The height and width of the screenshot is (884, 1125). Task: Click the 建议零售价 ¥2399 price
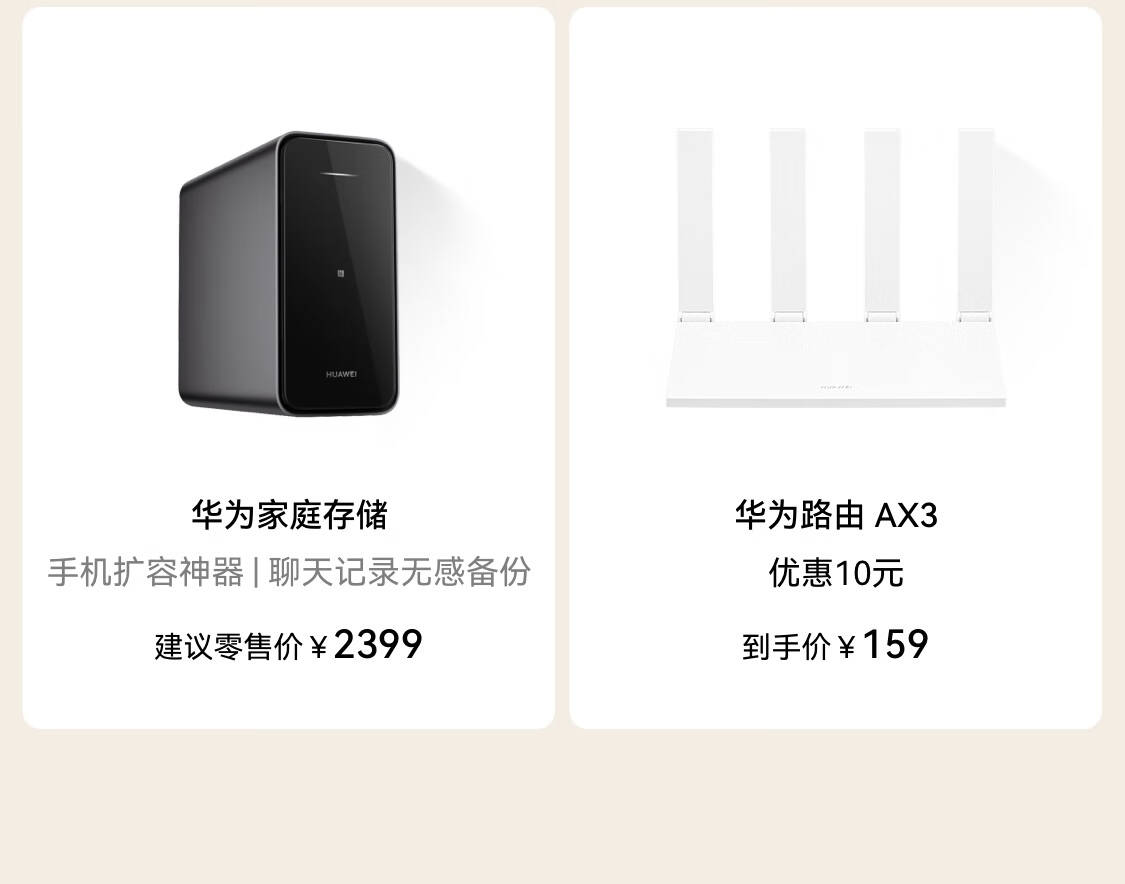[288, 644]
